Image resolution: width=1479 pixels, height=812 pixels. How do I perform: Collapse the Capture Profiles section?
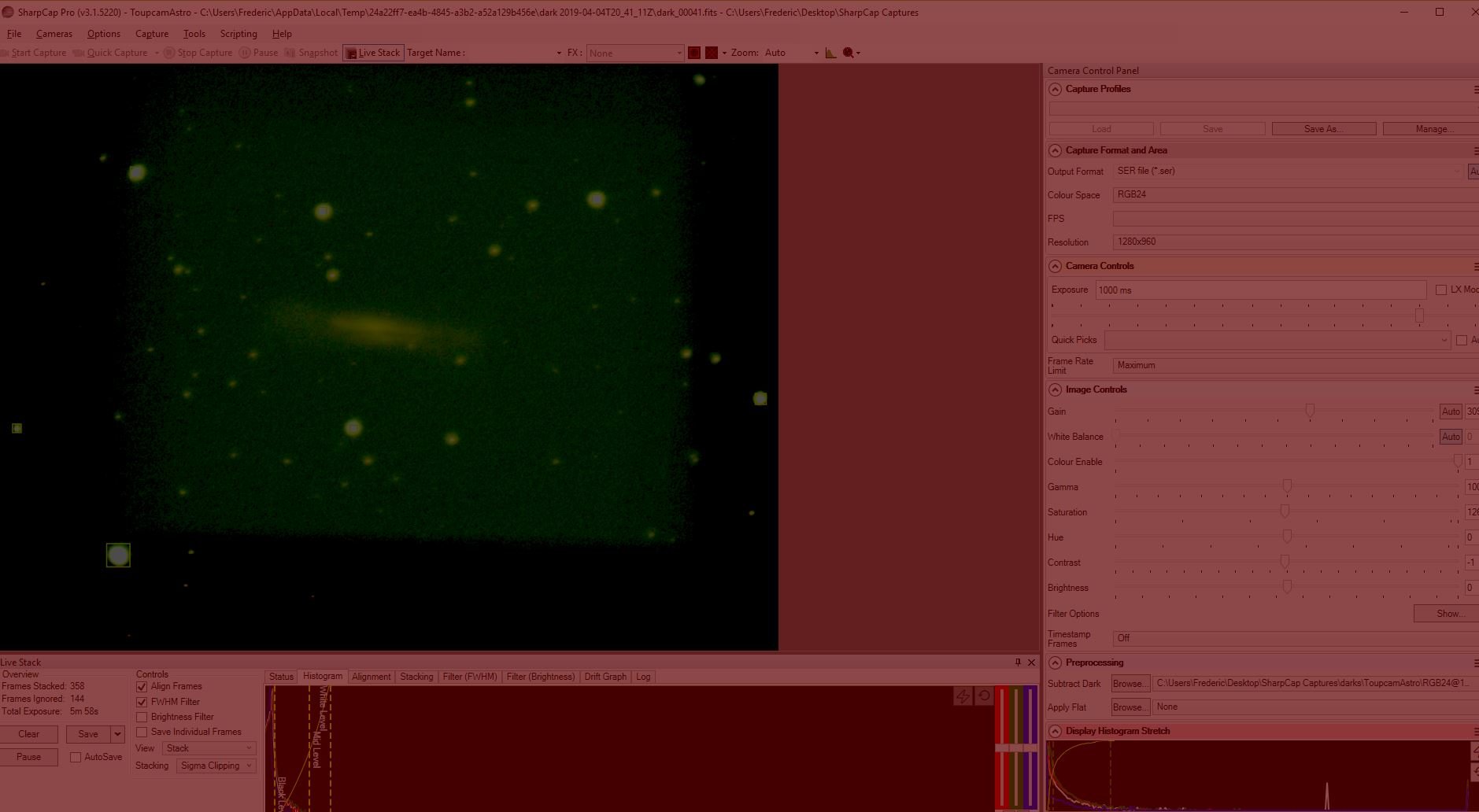pos(1056,89)
